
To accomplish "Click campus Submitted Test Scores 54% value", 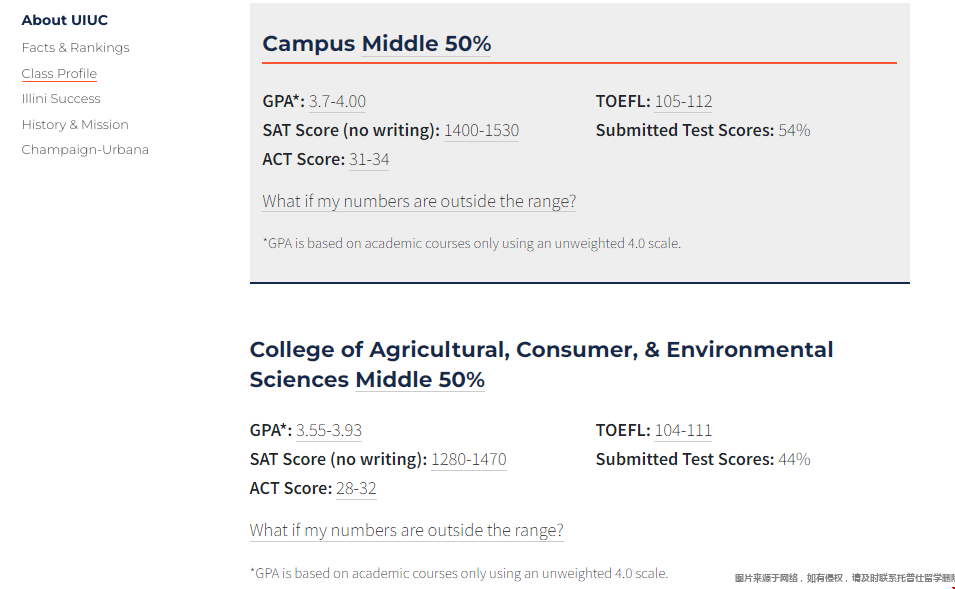I will coord(794,130).
